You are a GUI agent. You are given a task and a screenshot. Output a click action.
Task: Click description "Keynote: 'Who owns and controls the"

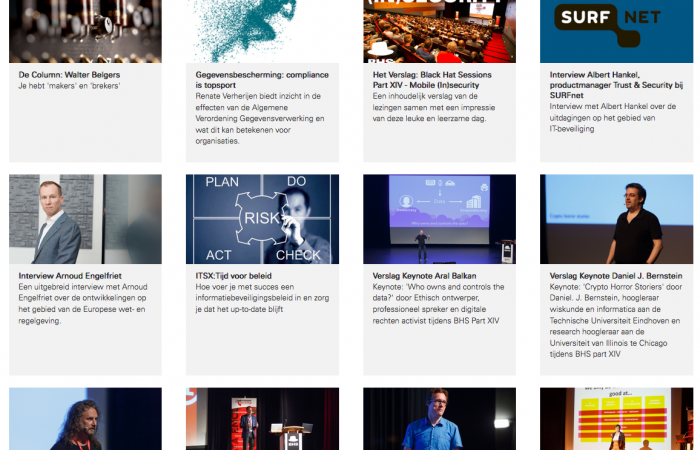coord(438,304)
